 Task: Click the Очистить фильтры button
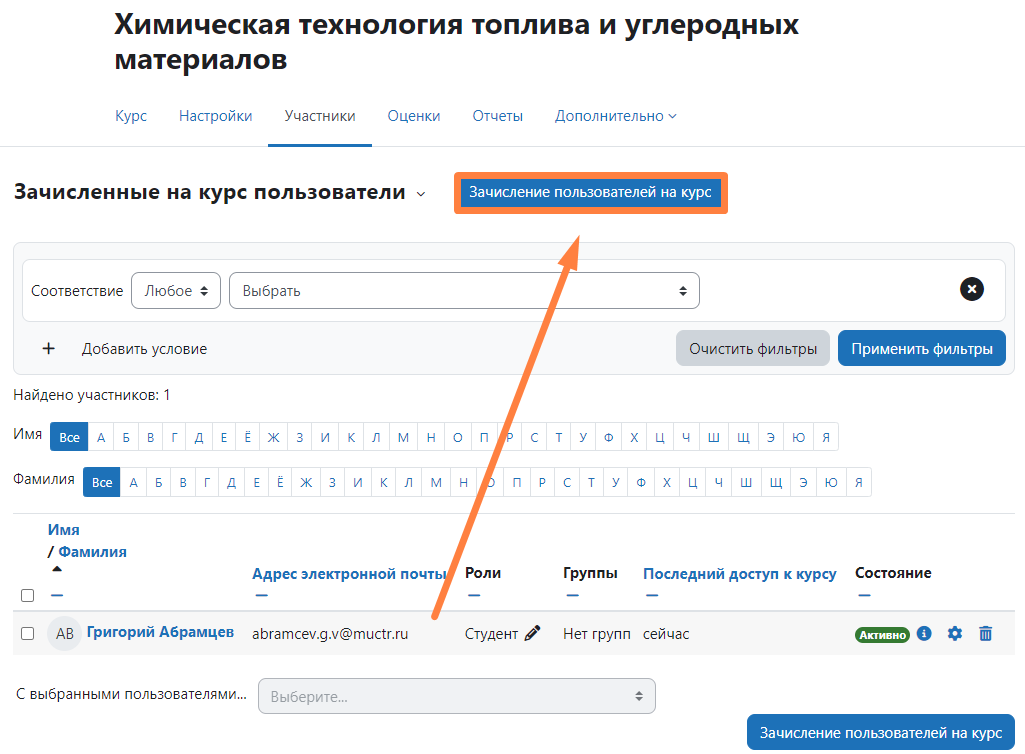(753, 349)
